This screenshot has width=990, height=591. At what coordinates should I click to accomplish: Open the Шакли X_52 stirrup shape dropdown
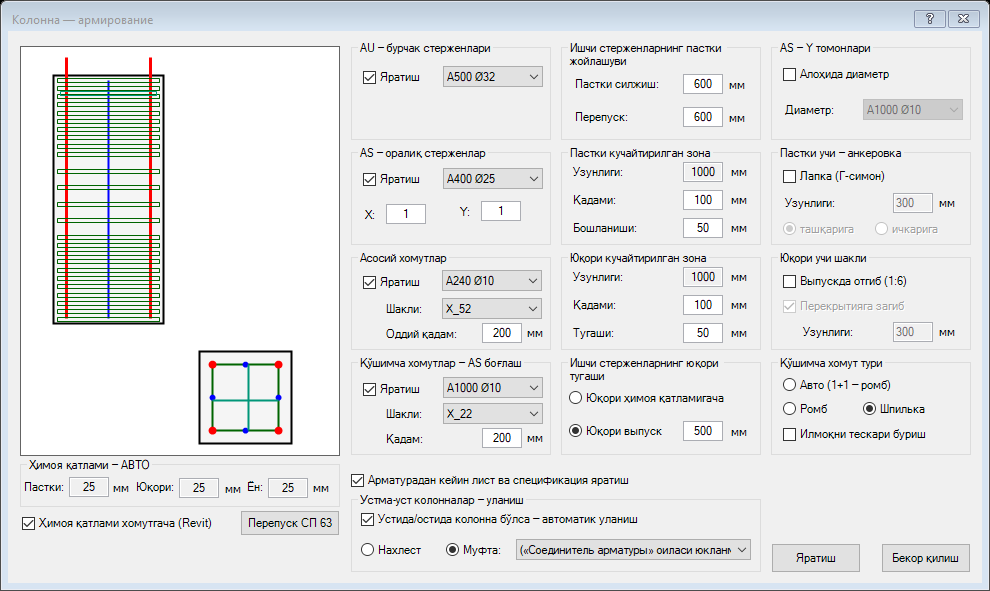[491, 309]
